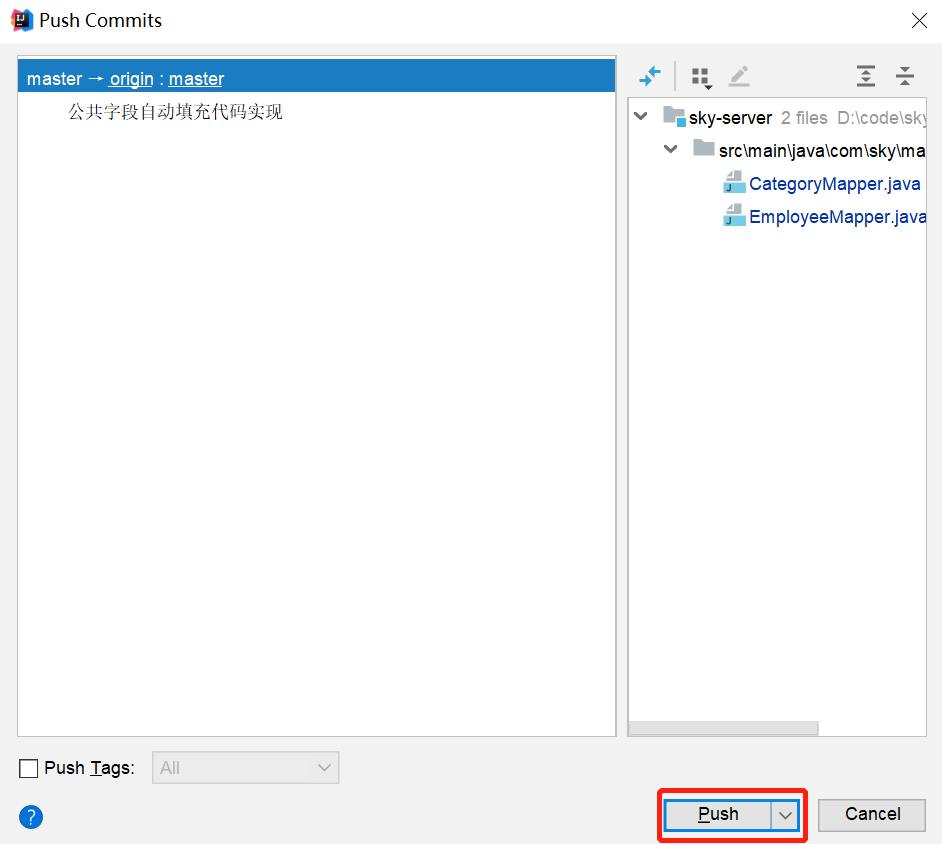Open help with the question mark icon
942x844 pixels.
(x=31, y=817)
